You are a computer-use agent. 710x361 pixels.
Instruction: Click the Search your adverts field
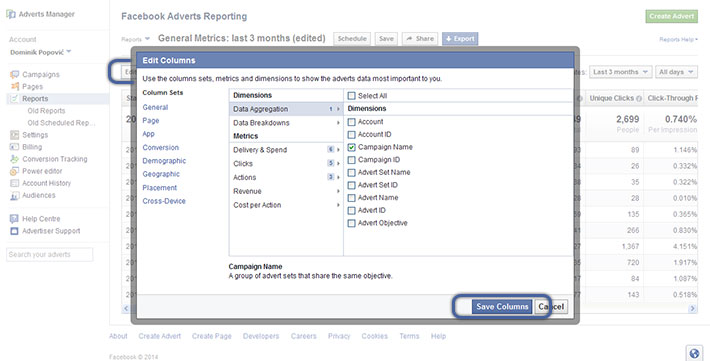50,255
